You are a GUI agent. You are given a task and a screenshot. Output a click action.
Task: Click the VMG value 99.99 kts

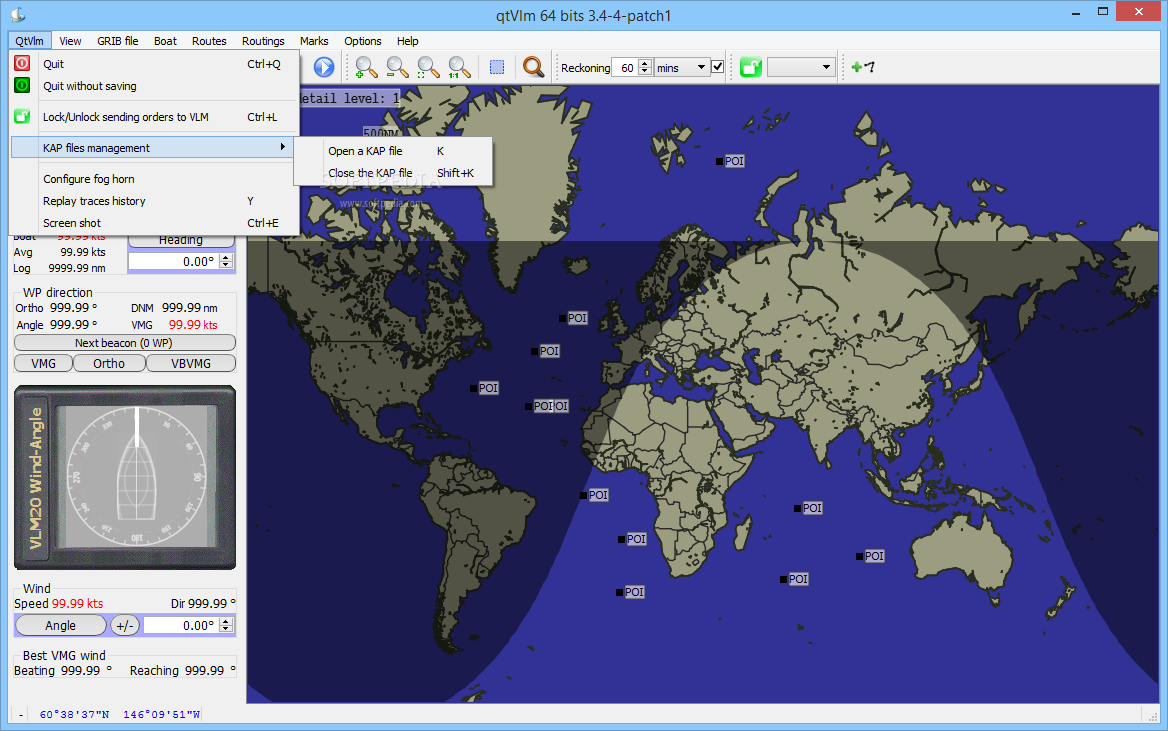[193, 325]
